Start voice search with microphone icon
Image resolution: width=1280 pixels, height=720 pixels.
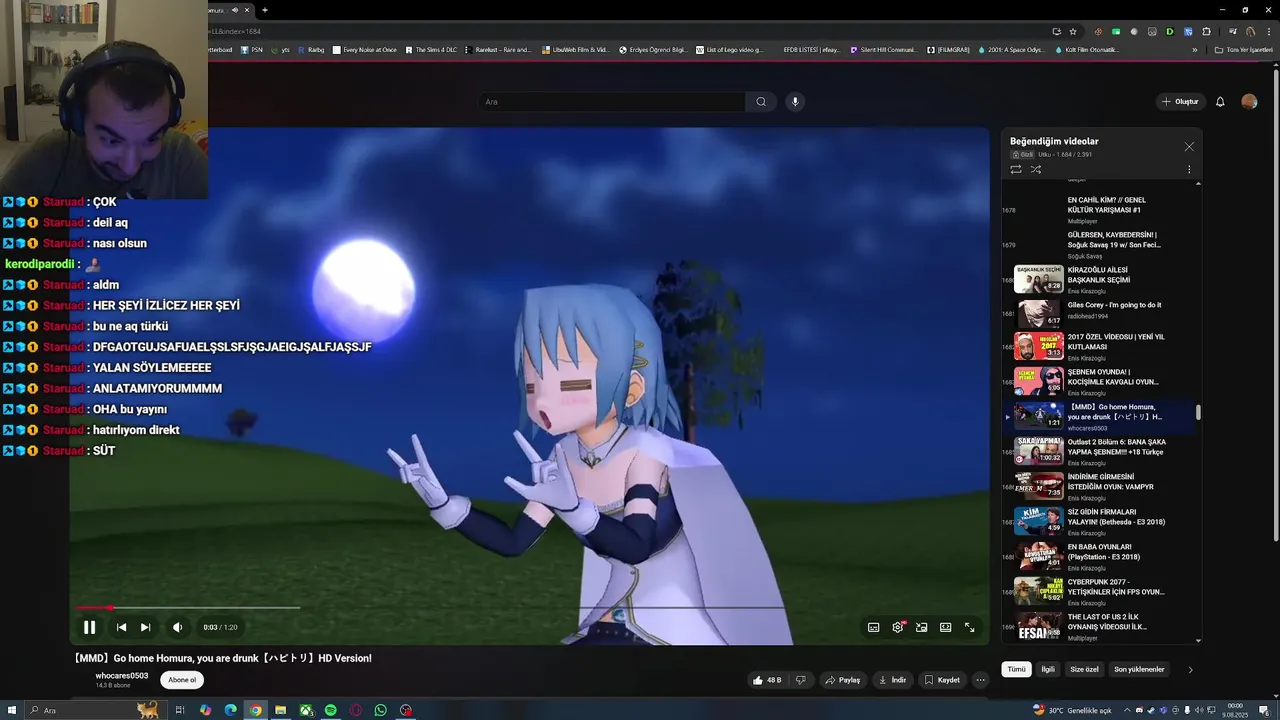coord(795,102)
